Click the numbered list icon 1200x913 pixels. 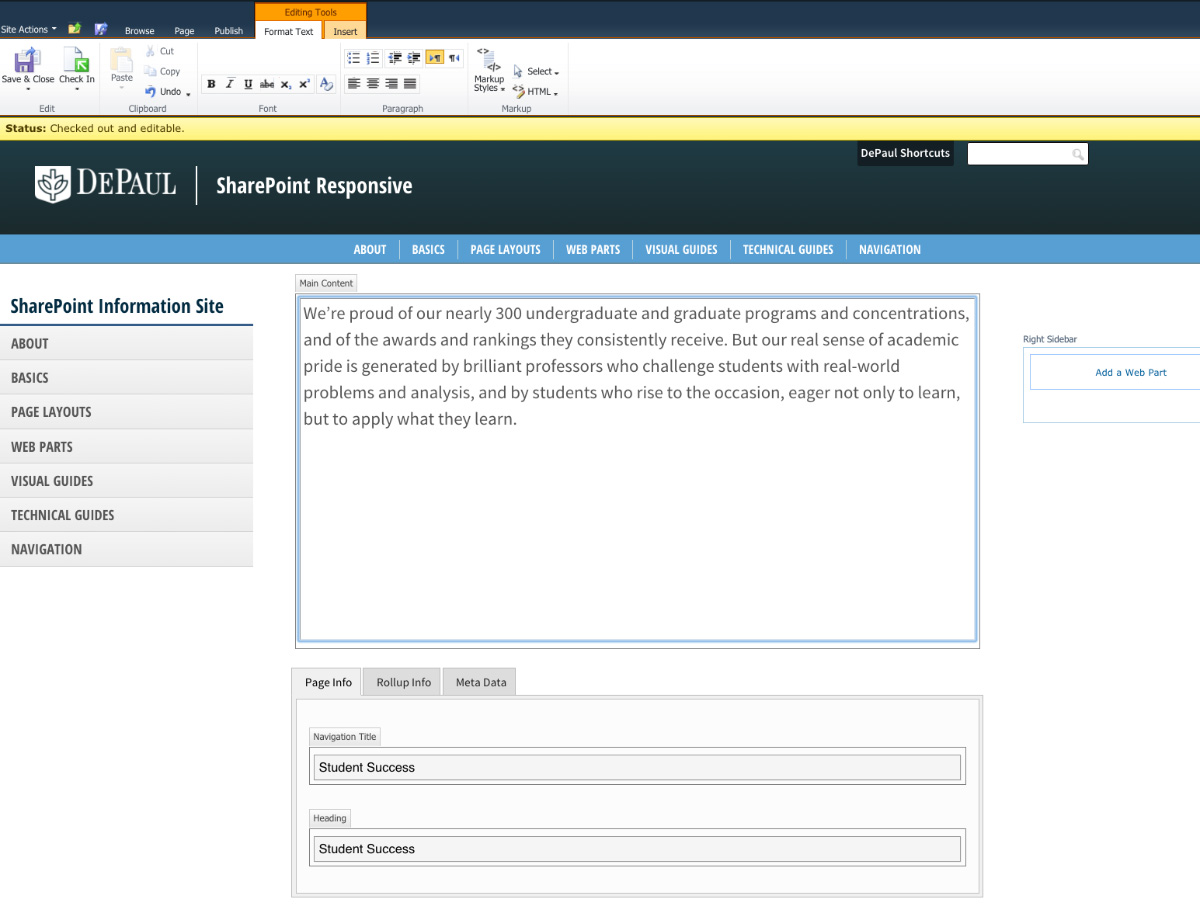coord(371,57)
